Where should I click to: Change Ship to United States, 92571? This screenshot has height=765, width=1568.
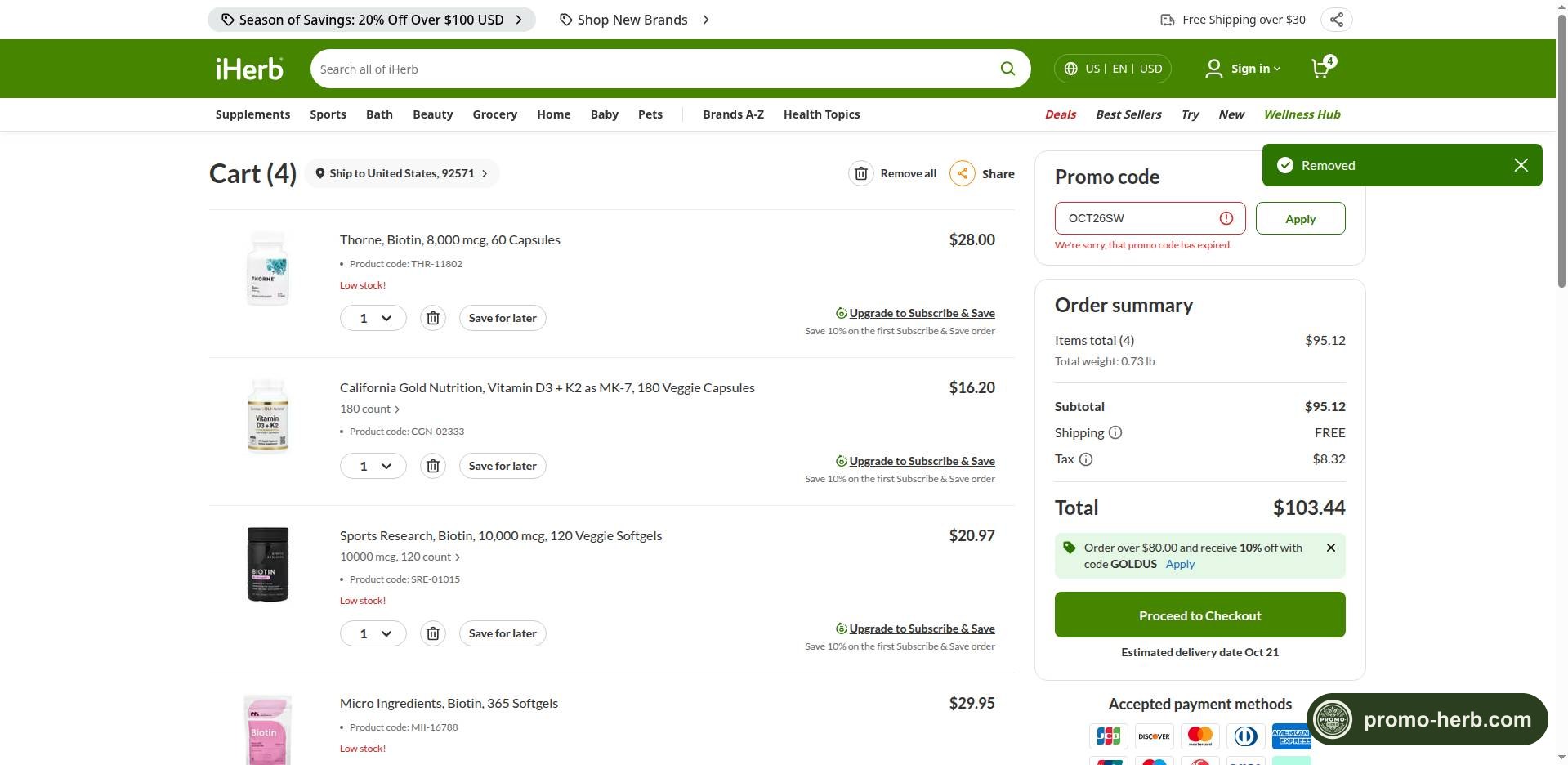pos(402,173)
